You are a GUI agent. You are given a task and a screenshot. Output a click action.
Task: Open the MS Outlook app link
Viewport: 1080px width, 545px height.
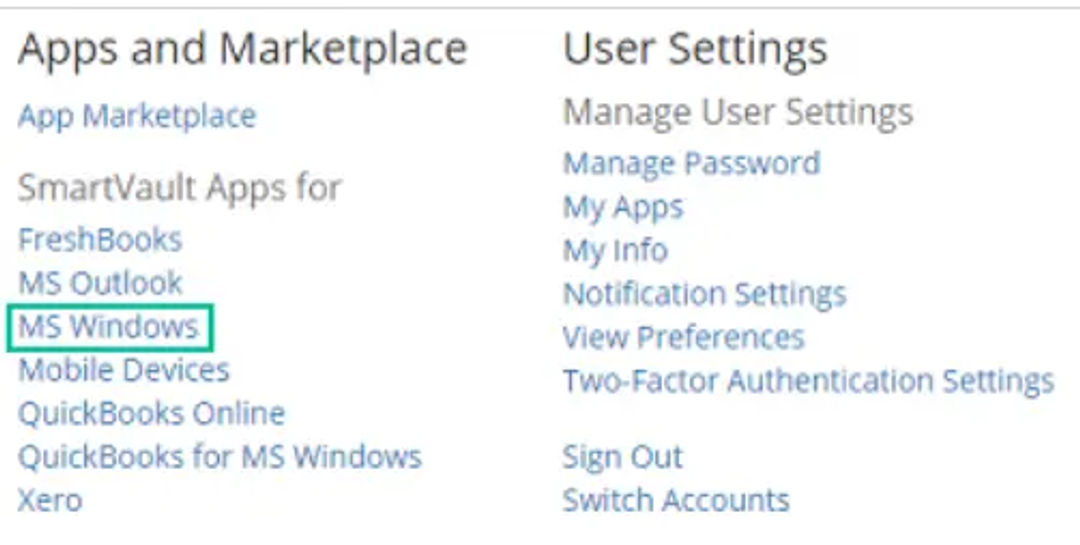point(100,283)
